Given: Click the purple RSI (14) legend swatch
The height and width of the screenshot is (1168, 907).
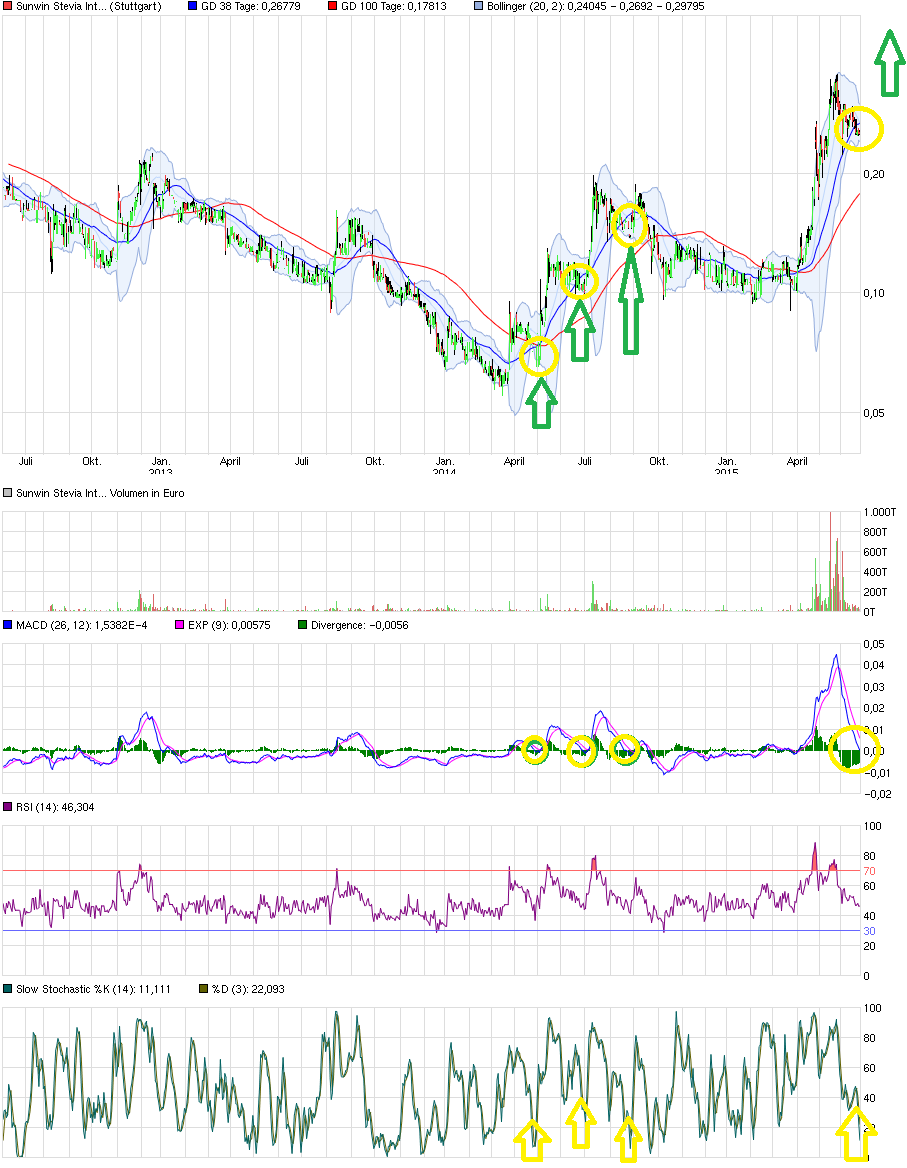Looking at the screenshot, I should (7, 807).
